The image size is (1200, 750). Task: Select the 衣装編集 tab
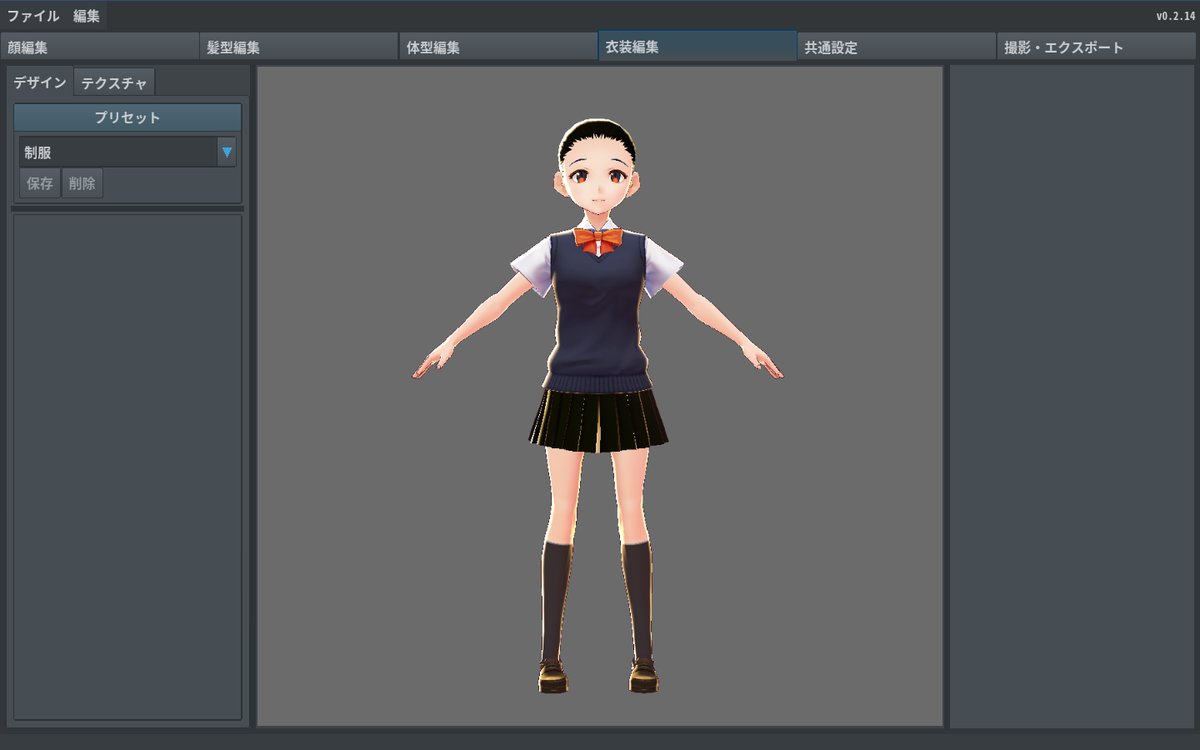(697, 47)
